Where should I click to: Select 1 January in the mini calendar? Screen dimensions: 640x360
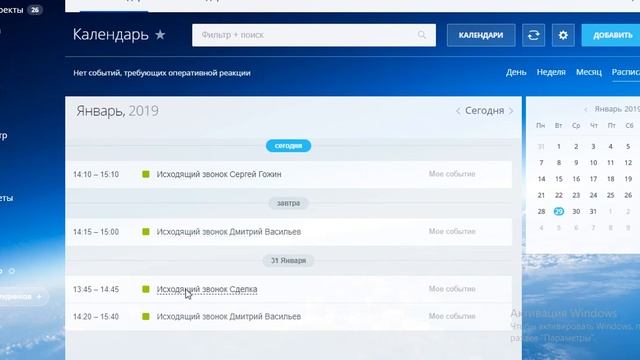559,146
